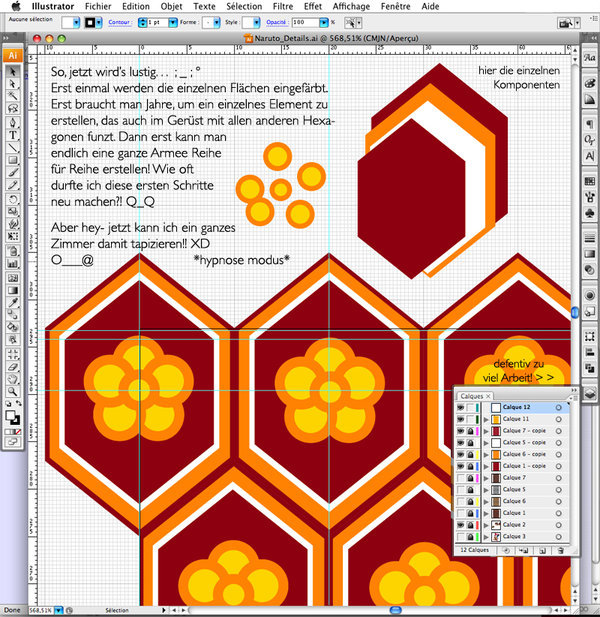Open the Edition menu
Viewport: 600px width, 617px height.
(136, 6)
